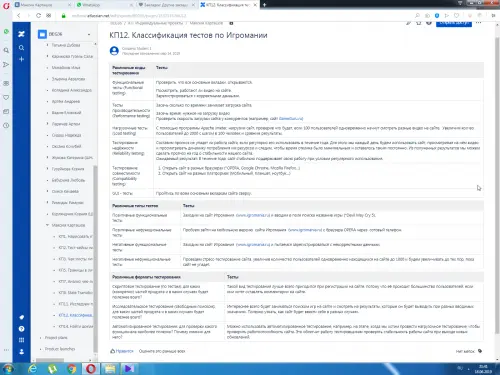Close the КП12 browser tab

(x=255, y=5)
